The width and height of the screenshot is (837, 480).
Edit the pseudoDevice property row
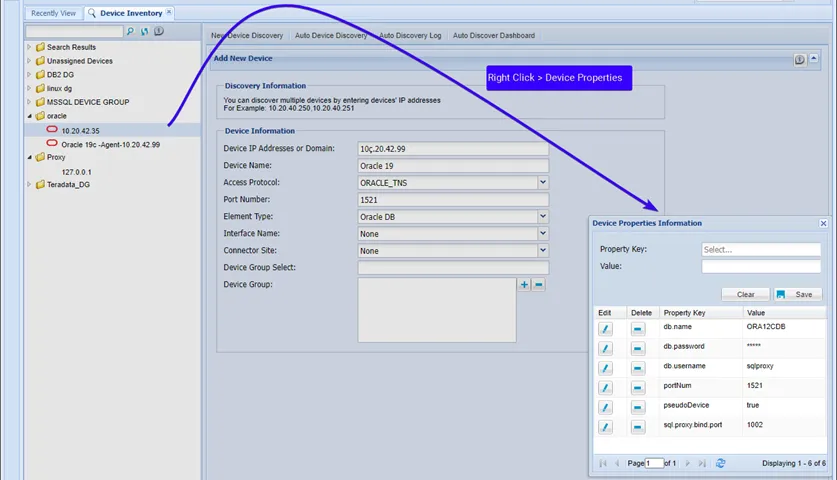[605, 408]
